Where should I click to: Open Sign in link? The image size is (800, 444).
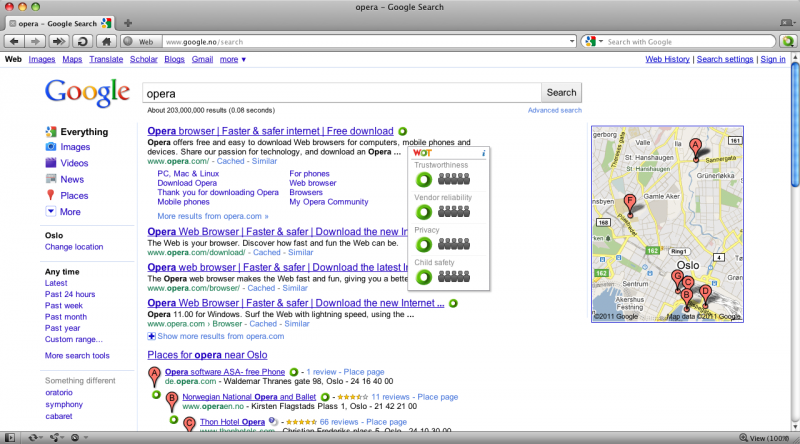[x=772, y=59]
